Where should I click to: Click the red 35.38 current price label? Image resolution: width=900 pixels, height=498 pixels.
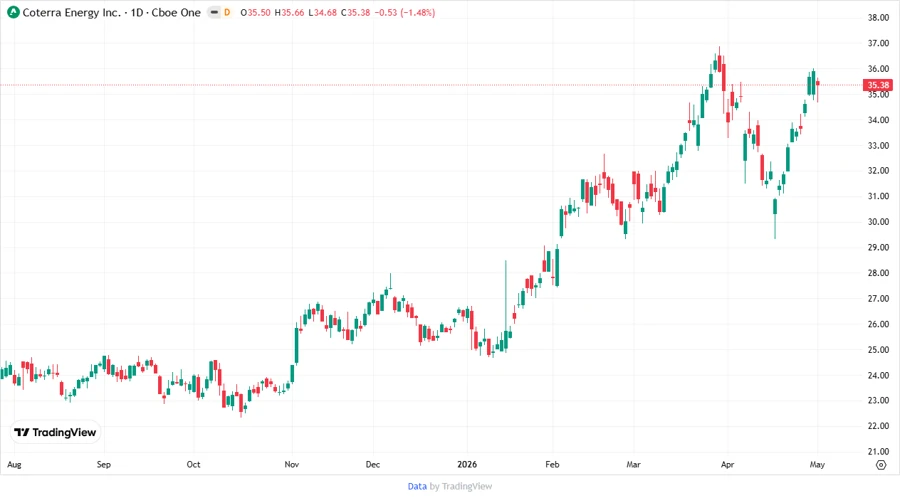click(x=878, y=85)
